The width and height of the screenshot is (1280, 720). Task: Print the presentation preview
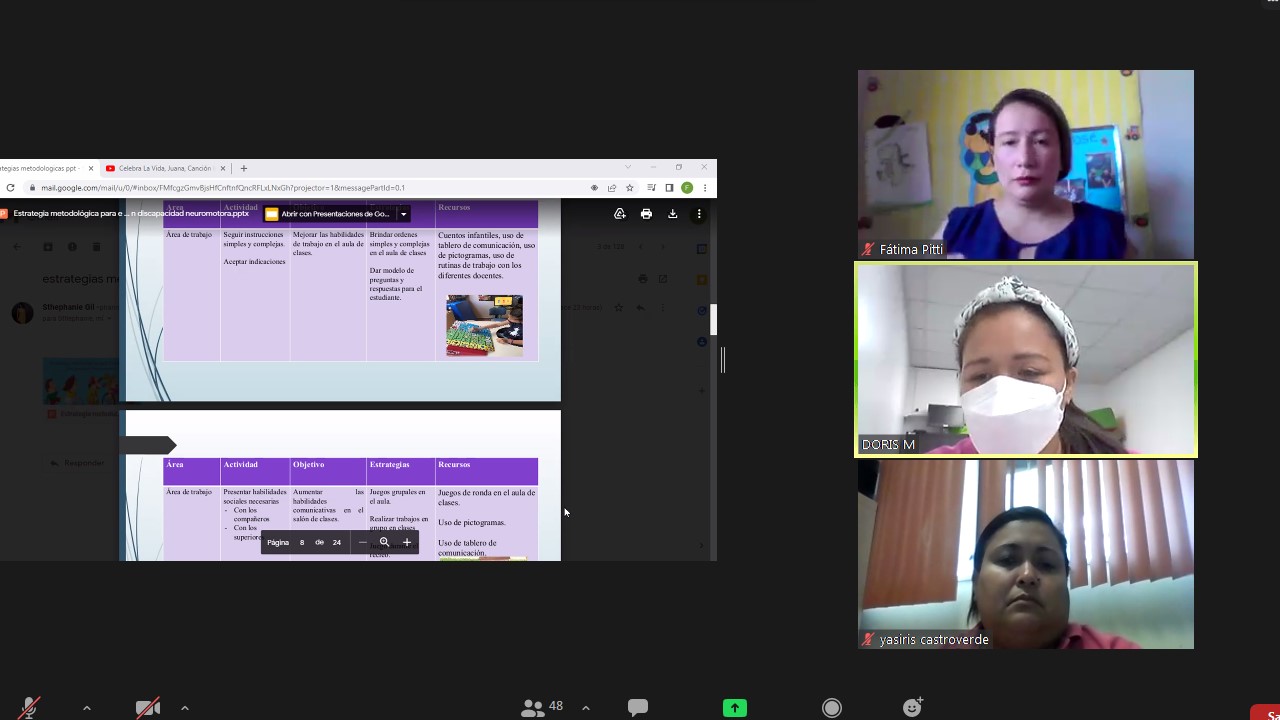646,214
